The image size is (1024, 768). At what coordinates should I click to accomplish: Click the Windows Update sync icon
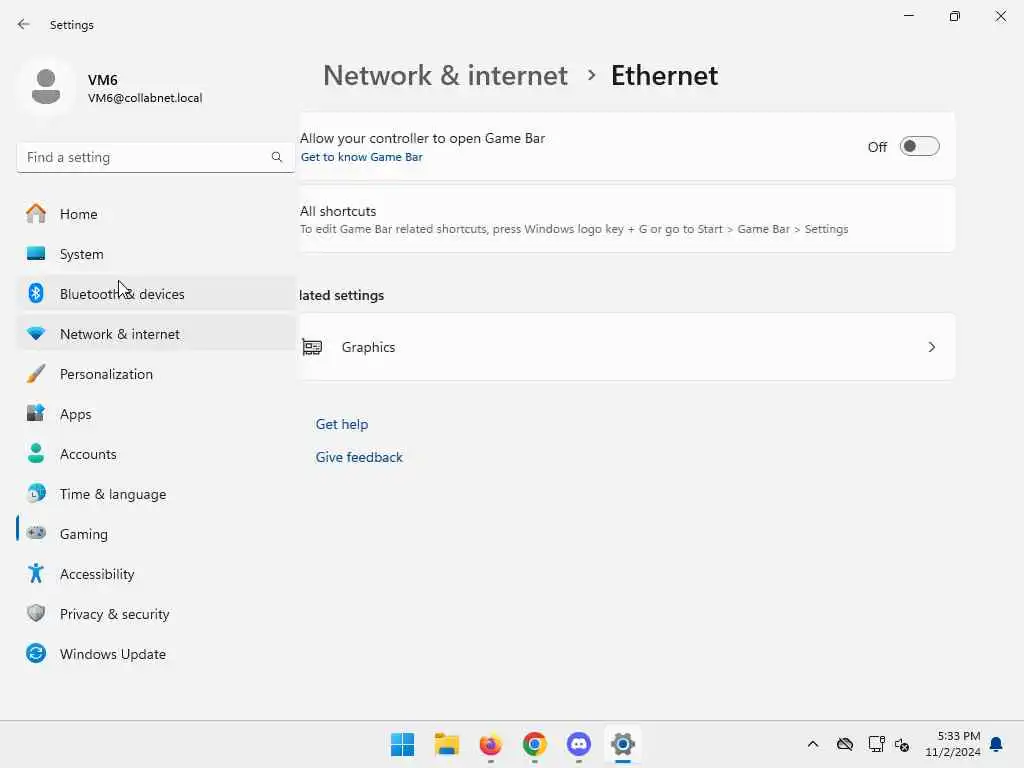36,654
